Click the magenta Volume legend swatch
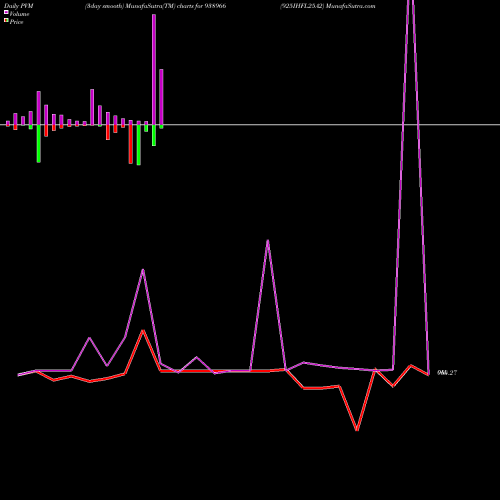Screen dimensions: 500x500 (x=6, y=13)
